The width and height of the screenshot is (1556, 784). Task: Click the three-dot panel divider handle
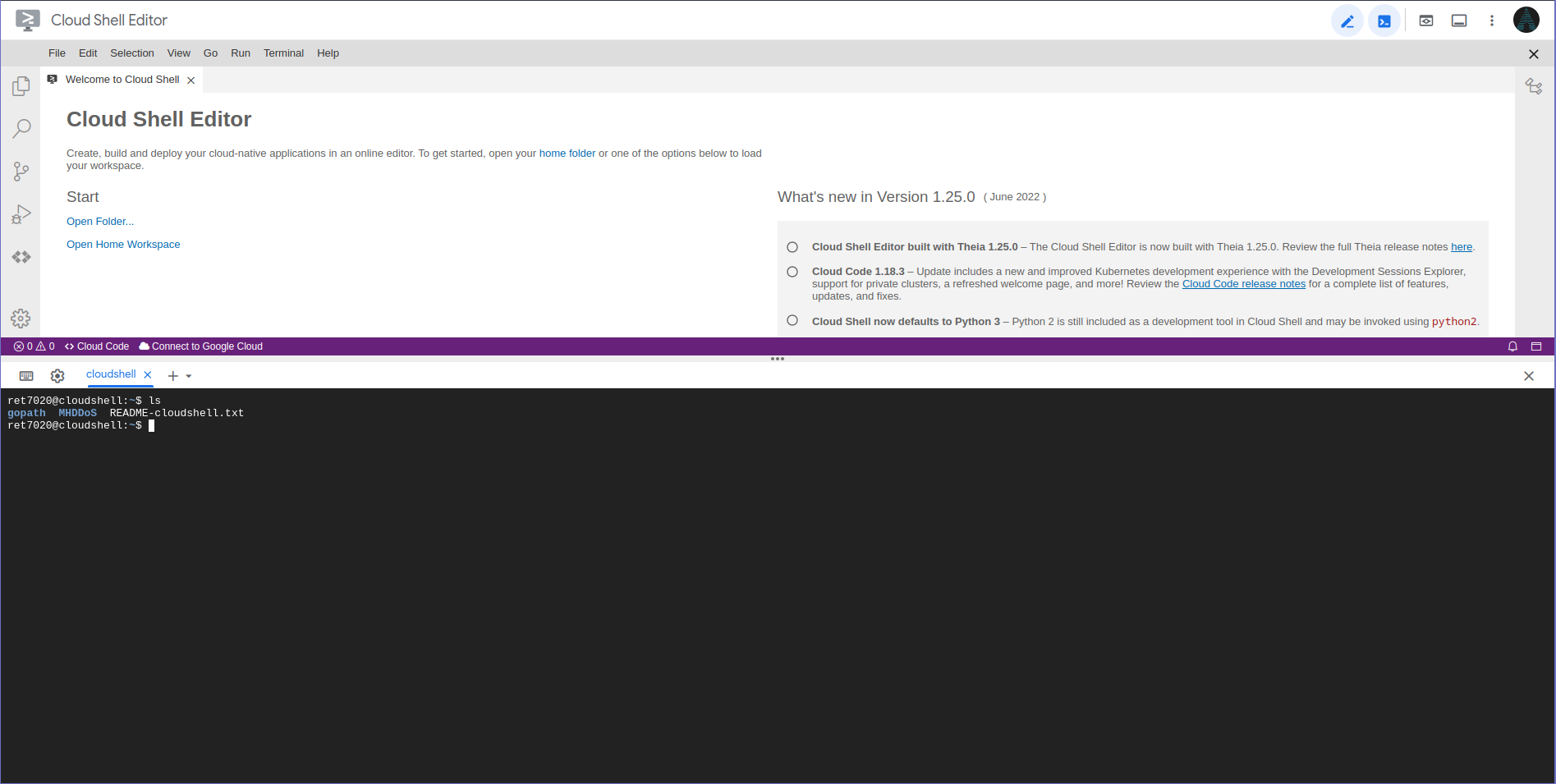(778, 359)
